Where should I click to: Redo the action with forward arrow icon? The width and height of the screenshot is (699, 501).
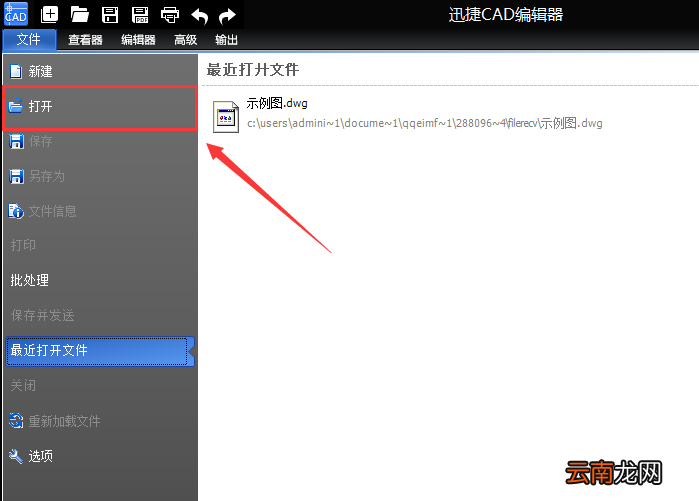click(227, 16)
